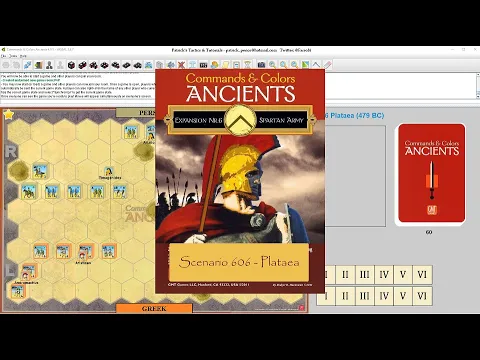480x360 pixels.
Task: Click the PERSIAN side label banner
Action: [136, 113]
